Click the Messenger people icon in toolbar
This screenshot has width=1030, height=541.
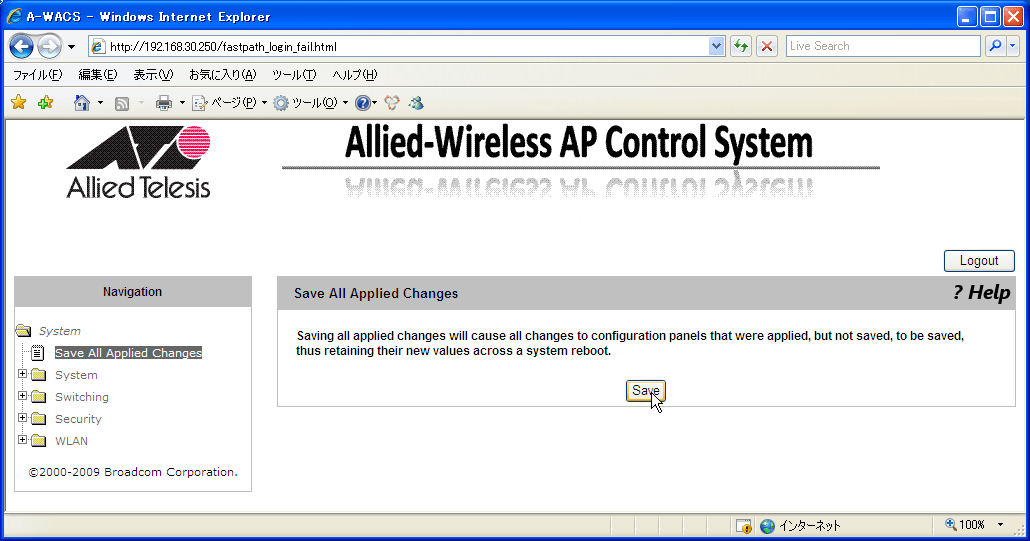pos(416,103)
